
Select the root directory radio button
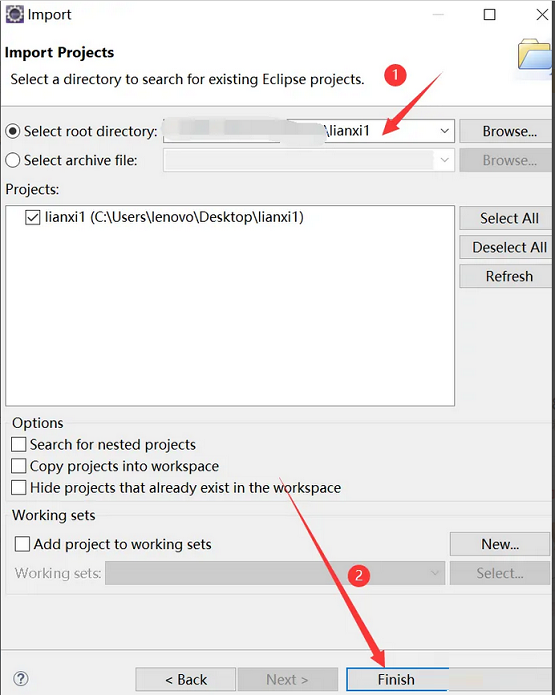13,131
